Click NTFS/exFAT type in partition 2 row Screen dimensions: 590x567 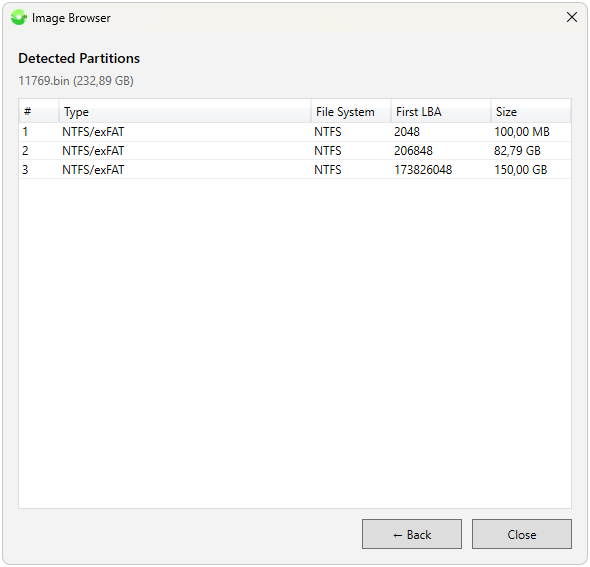click(x=93, y=150)
